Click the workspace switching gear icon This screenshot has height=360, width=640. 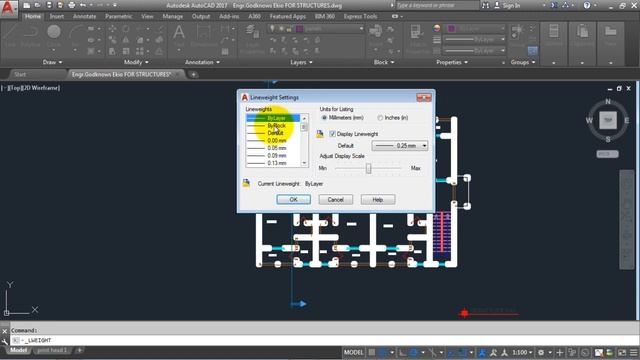click(x=541, y=352)
